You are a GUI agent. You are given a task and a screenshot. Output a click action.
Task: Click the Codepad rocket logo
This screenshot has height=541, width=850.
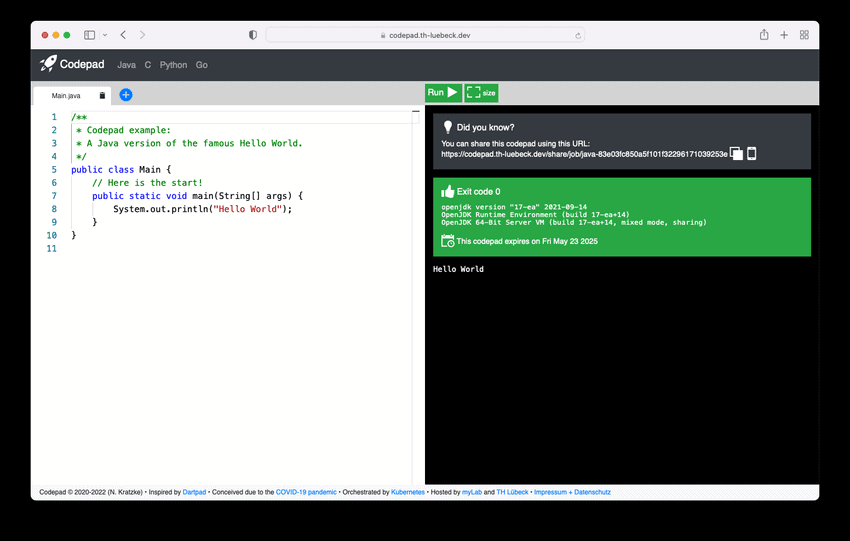[x=48, y=64]
